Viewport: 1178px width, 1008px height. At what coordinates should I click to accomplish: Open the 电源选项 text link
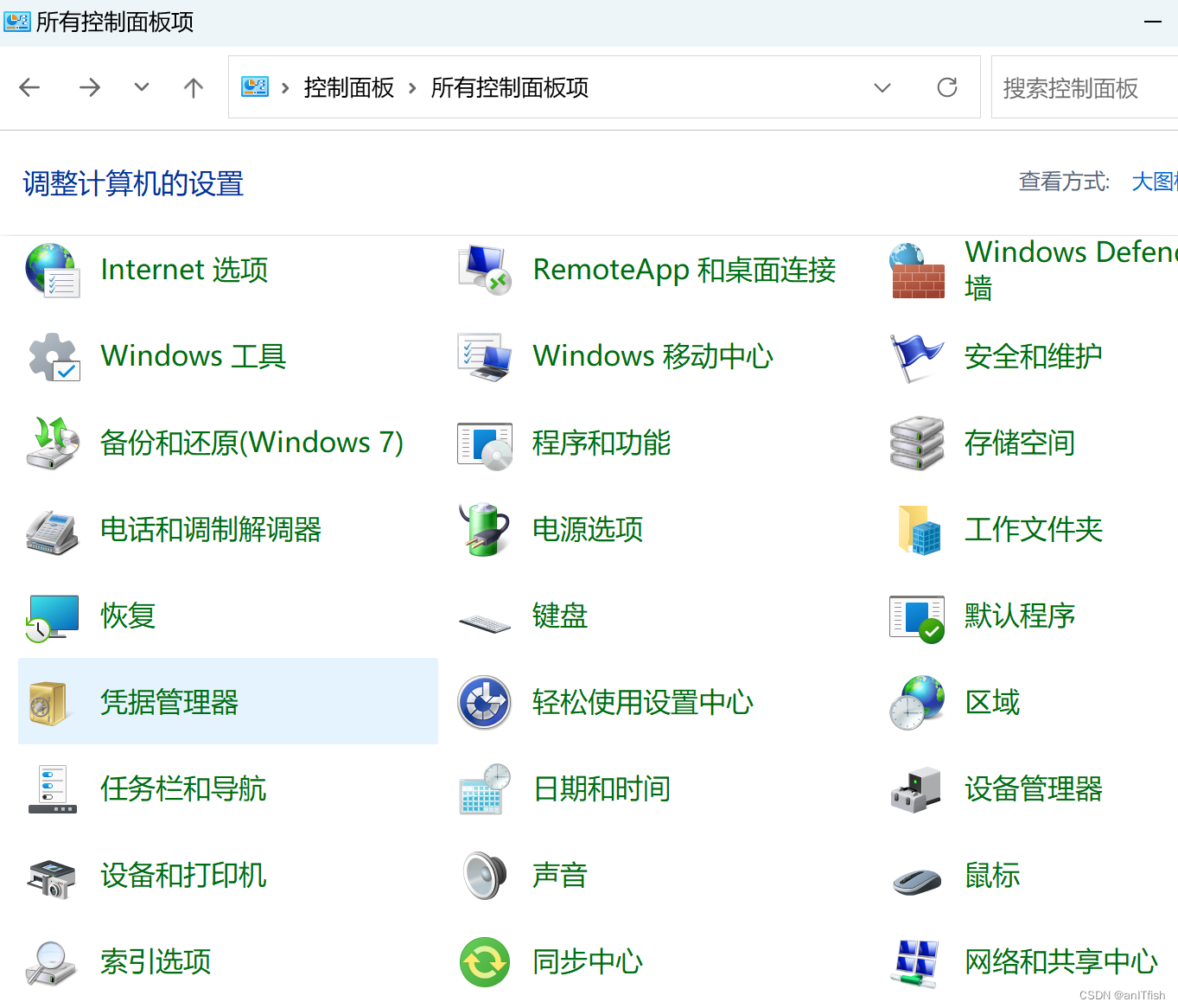point(588,529)
